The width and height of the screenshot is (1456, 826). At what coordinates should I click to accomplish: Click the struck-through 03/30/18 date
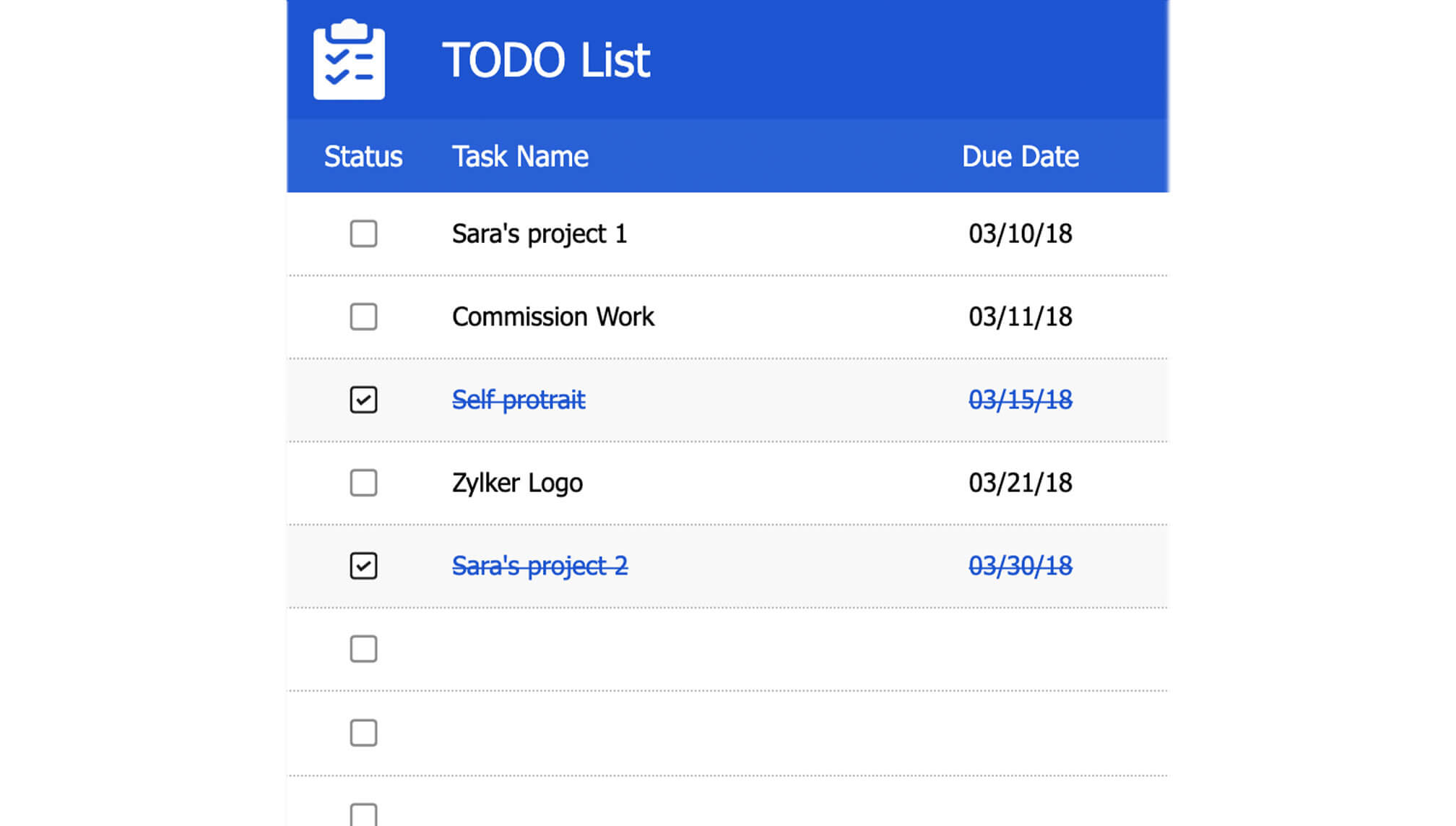click(x=1020, y=566)
